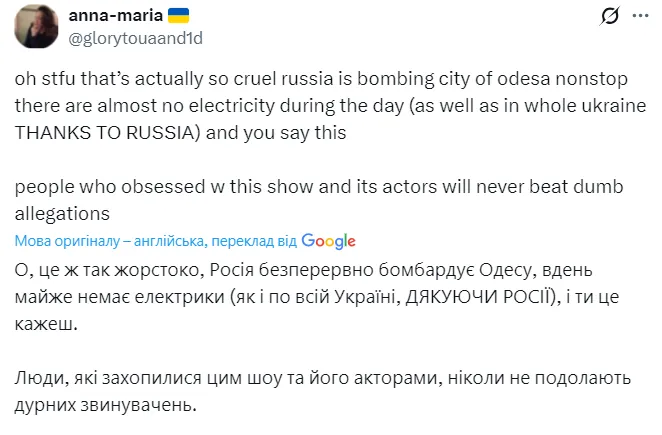Click the Grok slashed-circle icon
The image size is (662, 435).
pyautogui.click(x=607, y=17)
